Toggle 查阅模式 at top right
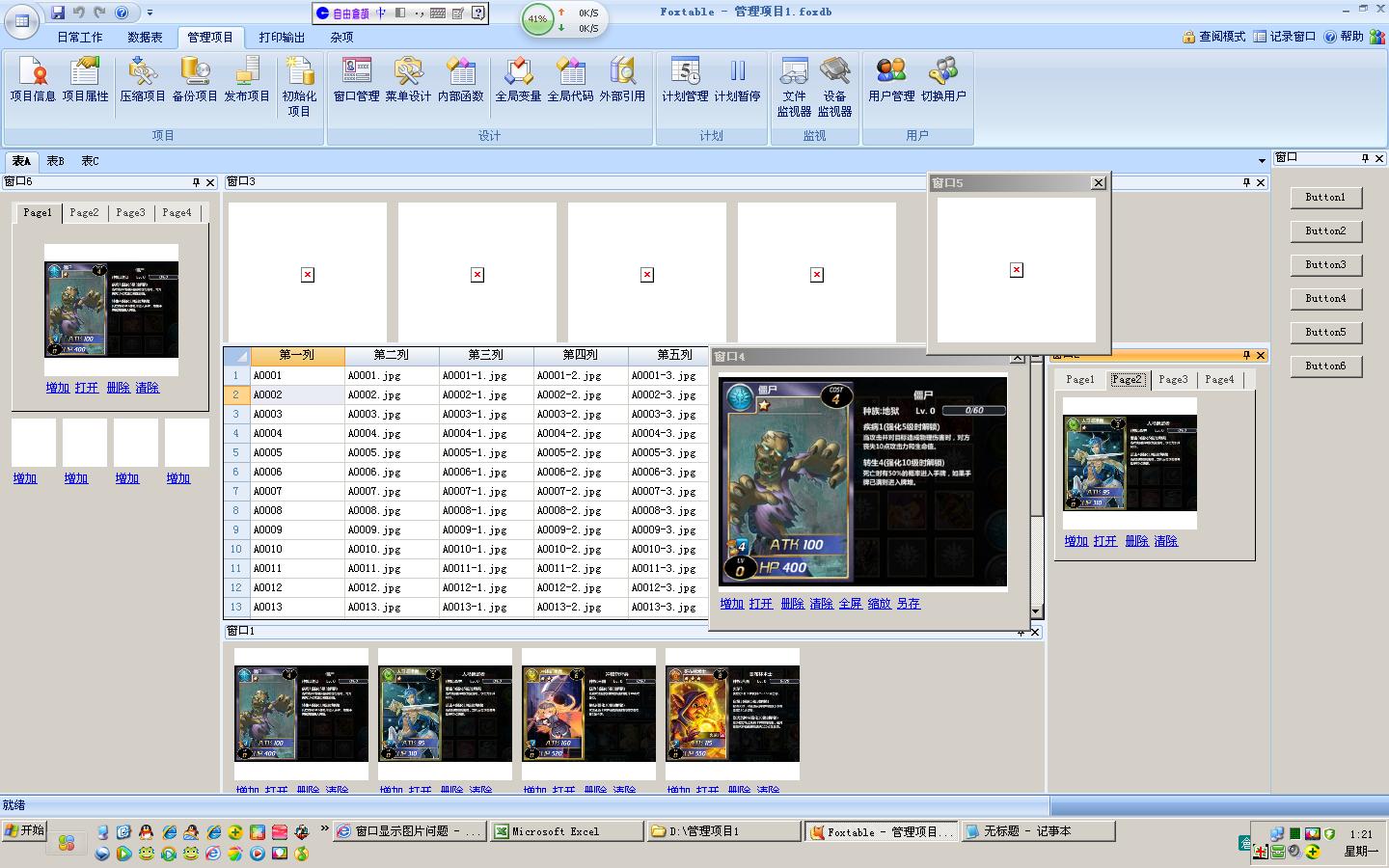 click(1214, 37)
